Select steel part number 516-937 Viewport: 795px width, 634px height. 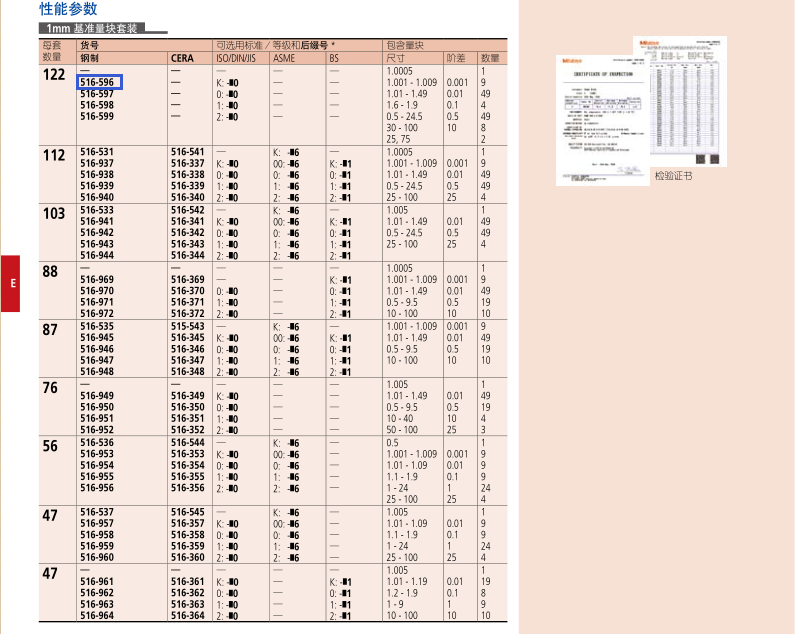click(x=97, y=163)
